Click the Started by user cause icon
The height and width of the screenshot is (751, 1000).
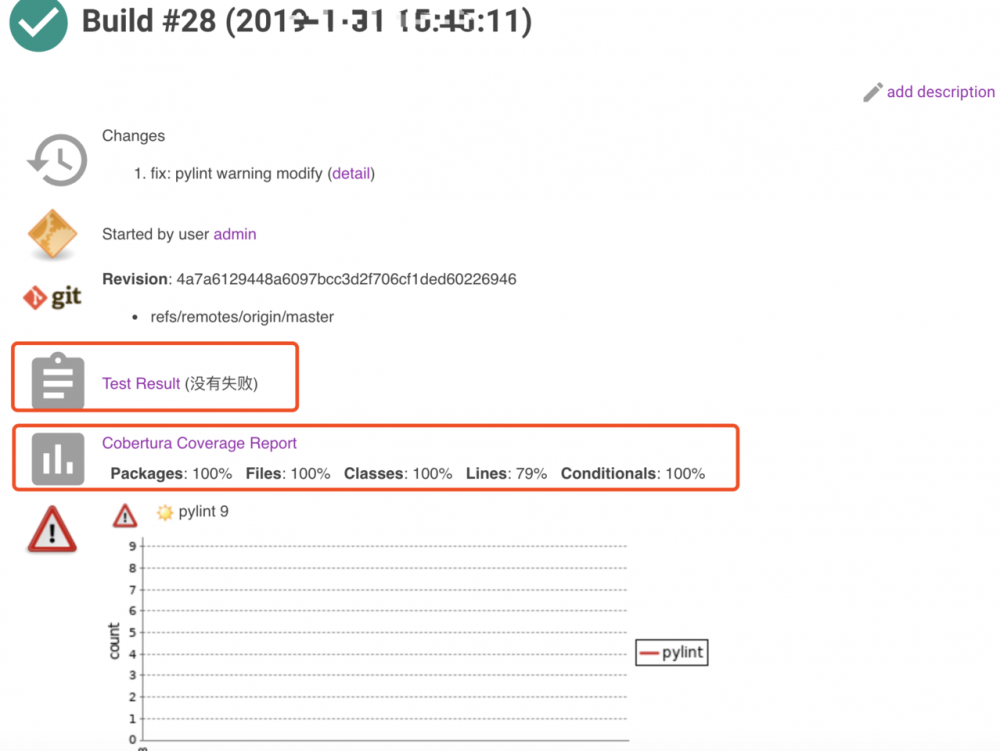click(x=51, y=235)
